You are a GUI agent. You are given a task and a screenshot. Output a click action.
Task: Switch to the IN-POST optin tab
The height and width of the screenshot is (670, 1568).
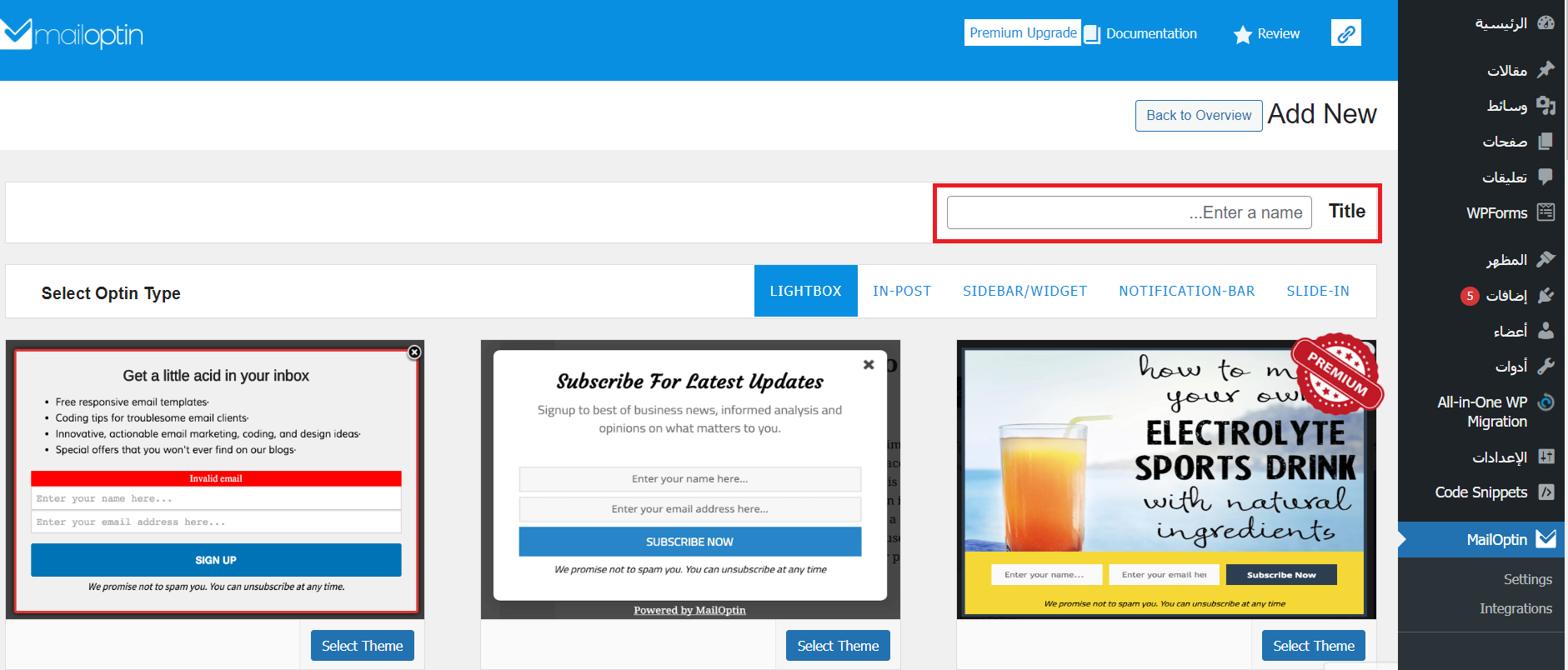(x=901, y=291)
